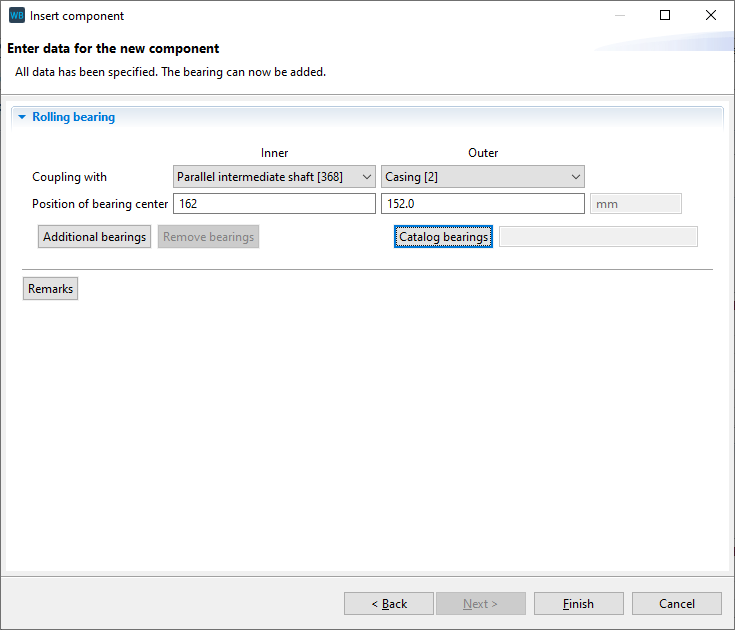Open Catalog bearings selection
735x630 pixels.
pyautogui.click(x=443, y=237)
